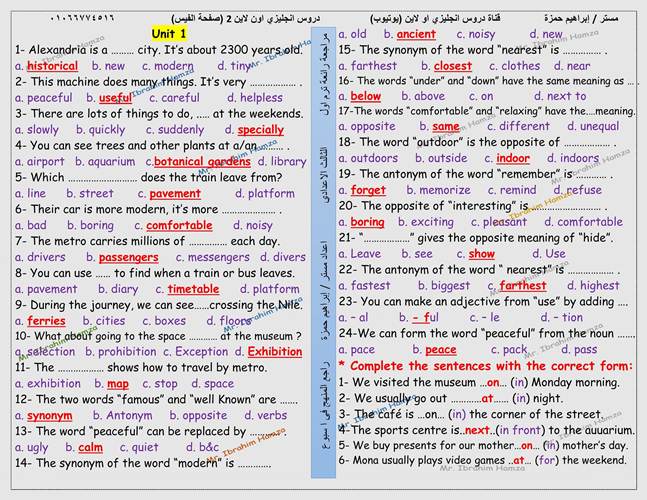Choose the option "b. exciting"

tap(425, 222)
